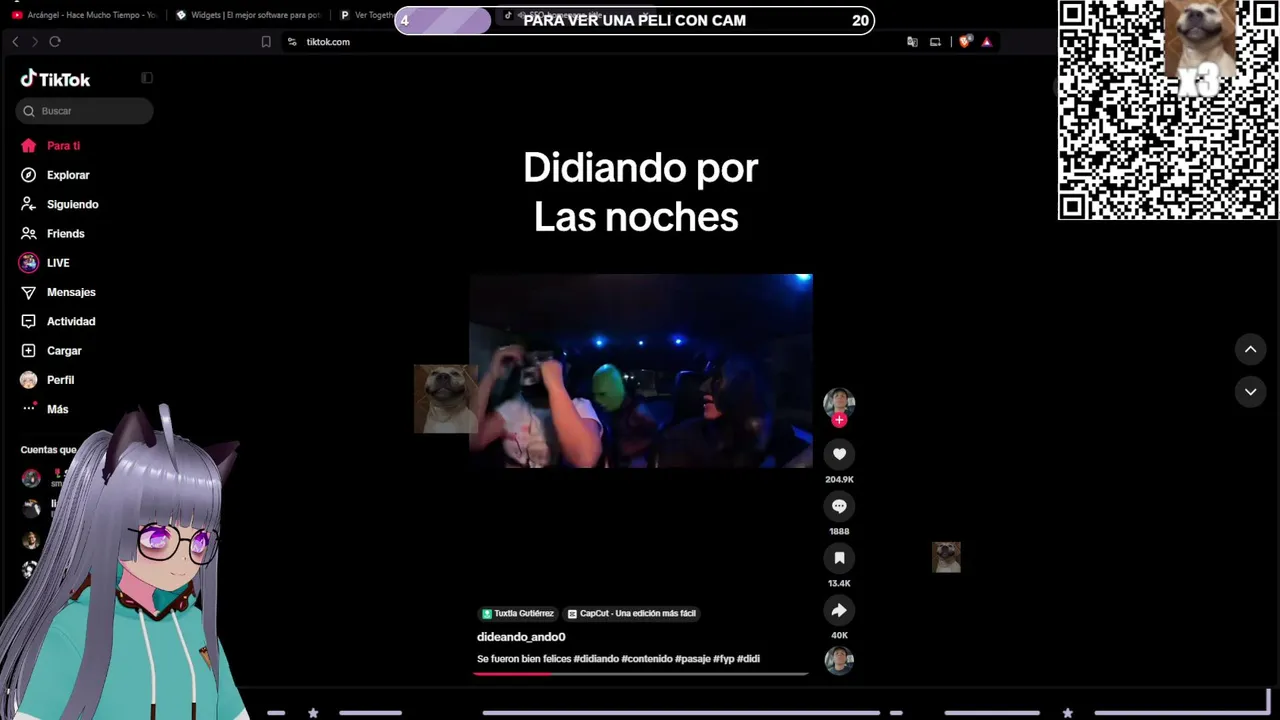
Task: Bookmark the video to favorites
Action: tap(839, 558)
